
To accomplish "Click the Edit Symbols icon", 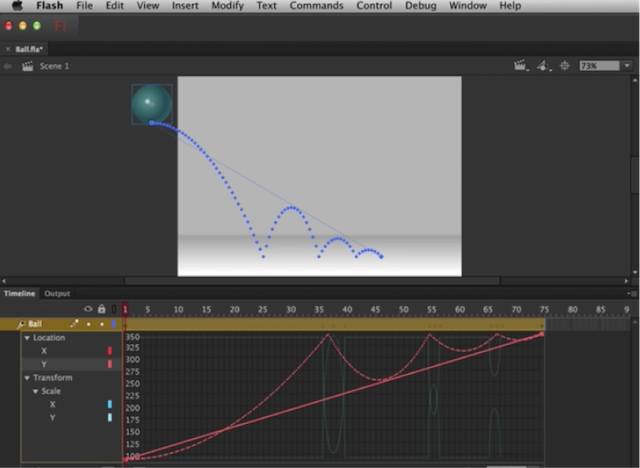I will 543,66.
